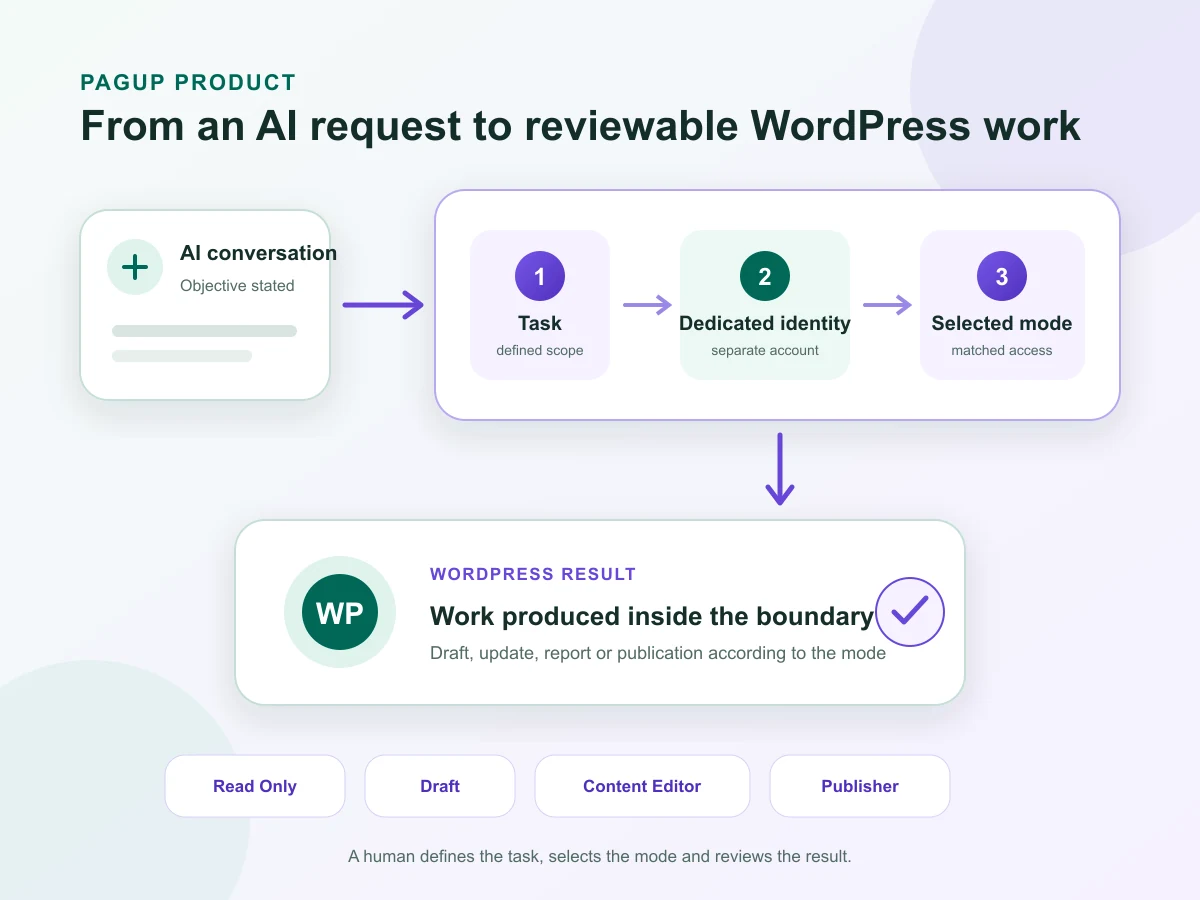Select the Read Only mode button

coord(255,786)
